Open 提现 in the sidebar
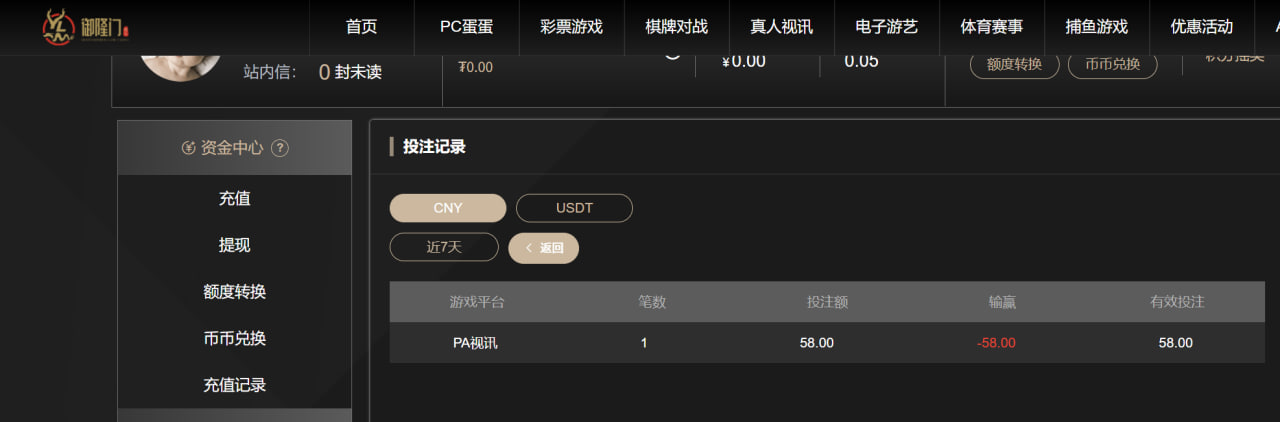 pyautogui.click(x=234, y=245)
